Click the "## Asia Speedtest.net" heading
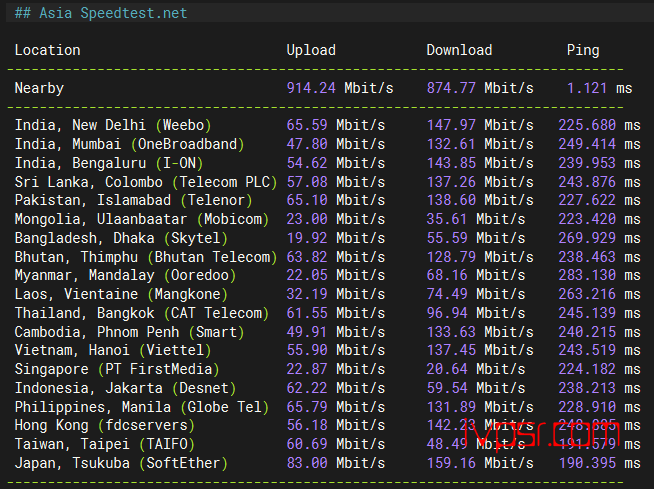The width and height of the screenshot is (654, 489). tap(101, 13)
